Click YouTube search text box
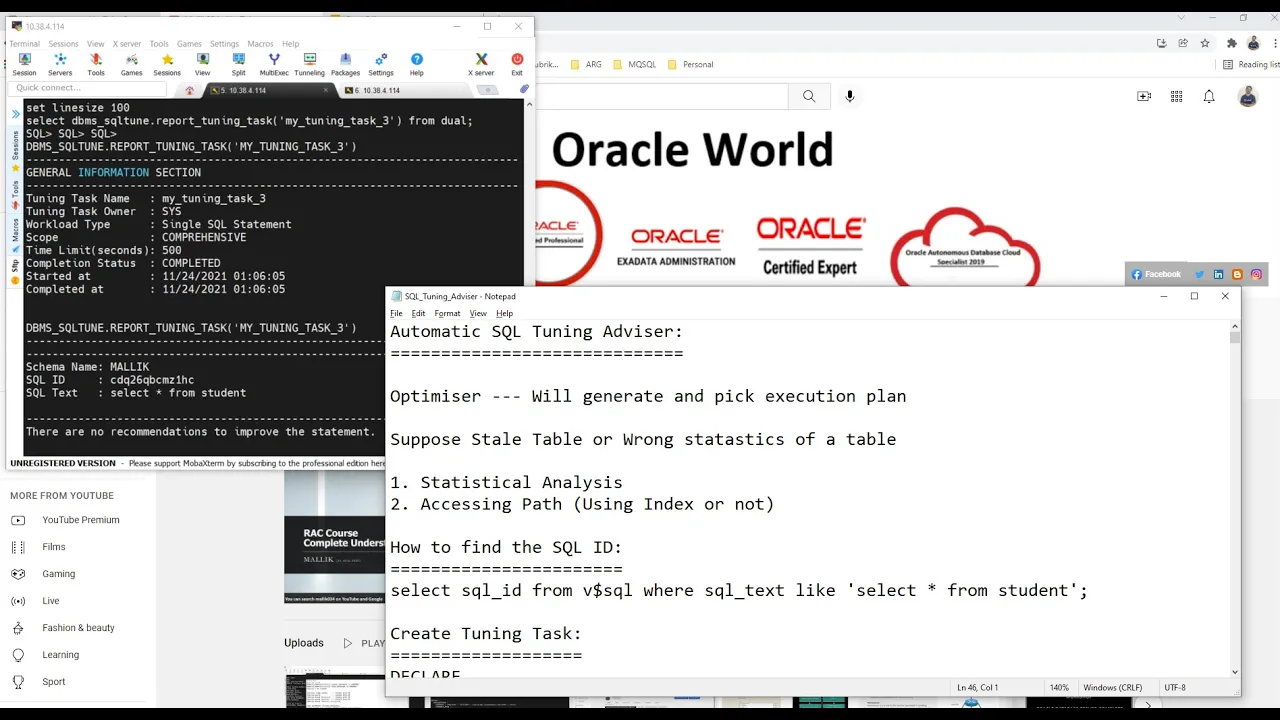The height and width of the screenshot is (720, 1280). [x=662, y=96]
